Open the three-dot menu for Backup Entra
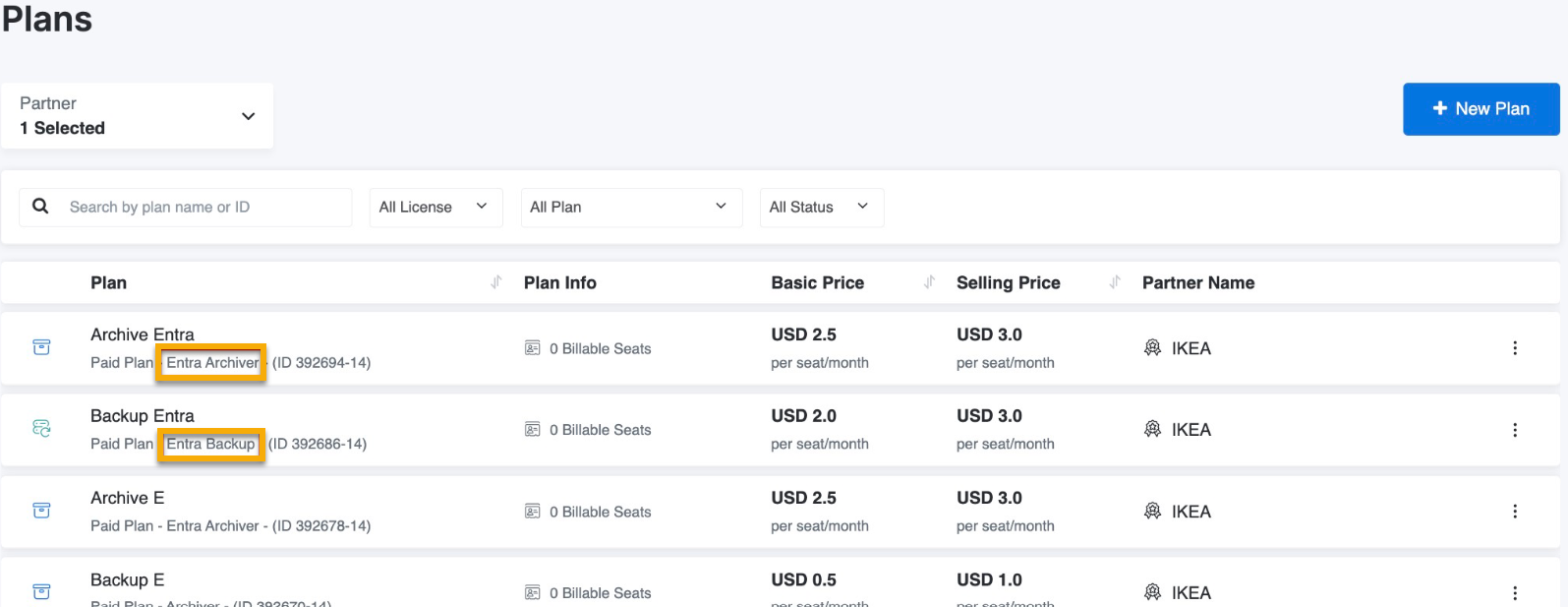1568x607 pixels. coord(1514,430)
